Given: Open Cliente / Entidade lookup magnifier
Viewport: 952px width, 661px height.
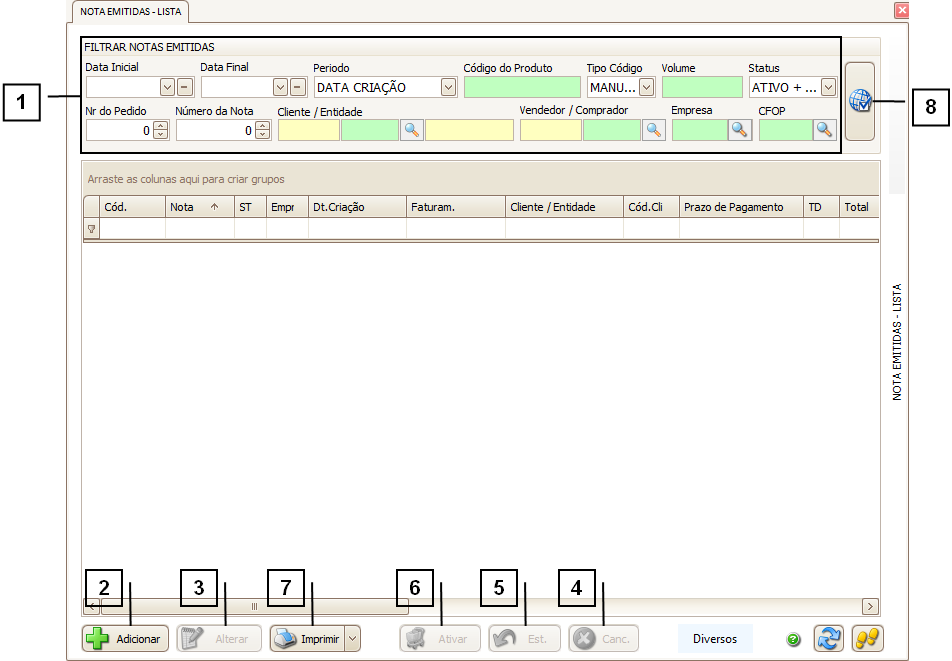Looking at the screenshot, I should [411, 129].
